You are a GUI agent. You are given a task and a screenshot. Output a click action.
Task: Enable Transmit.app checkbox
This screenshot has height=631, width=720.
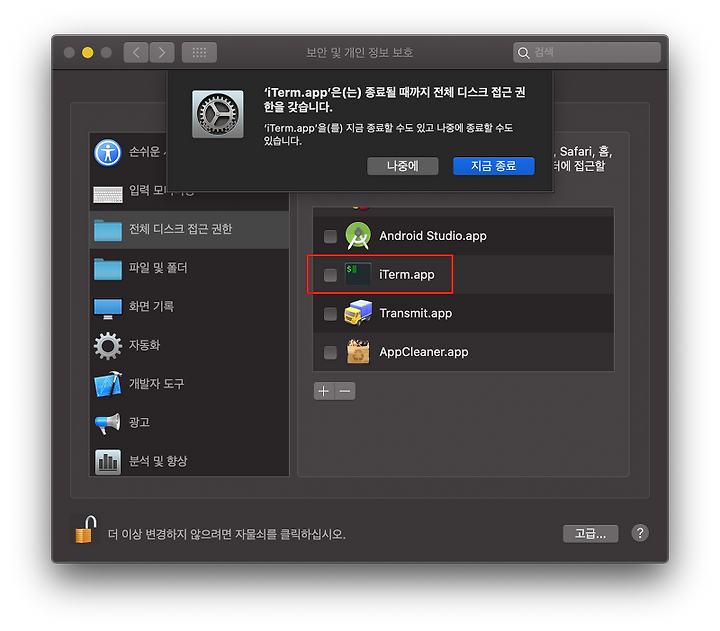(x=330, y=314)
